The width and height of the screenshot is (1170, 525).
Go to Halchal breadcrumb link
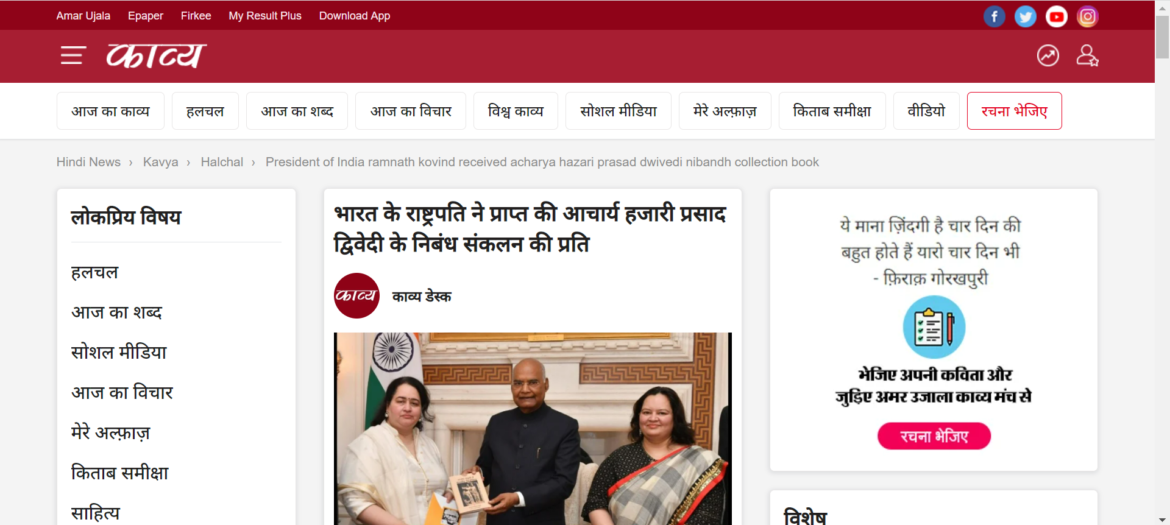point(222,162)
